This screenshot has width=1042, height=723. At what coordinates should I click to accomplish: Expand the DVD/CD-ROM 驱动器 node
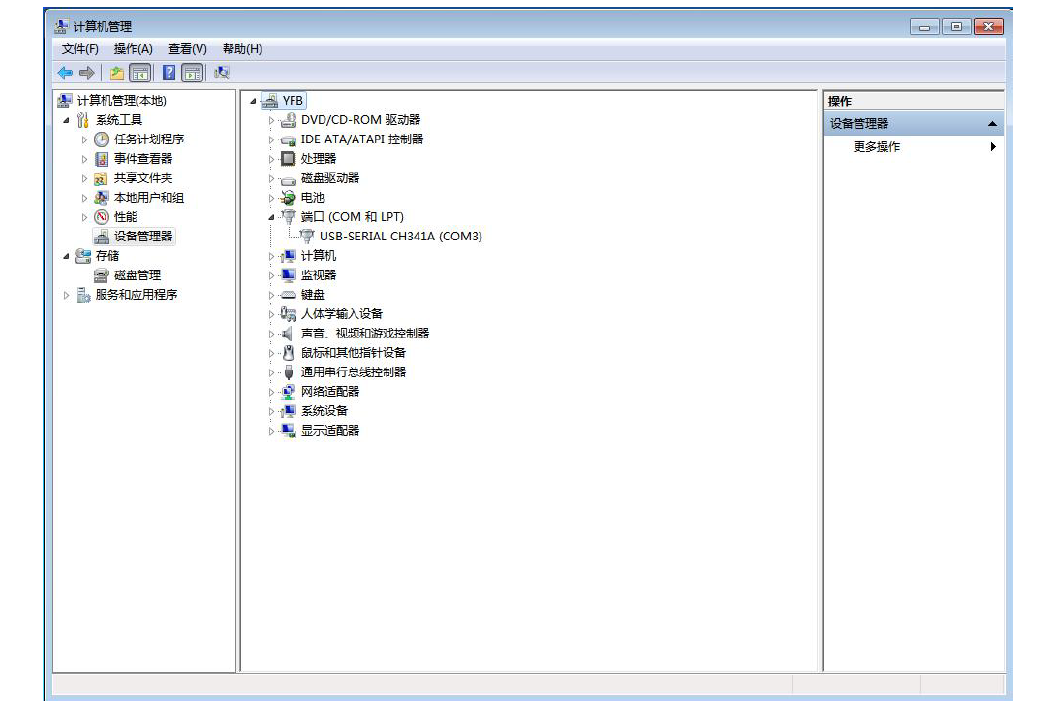click(x=271, y=120)
